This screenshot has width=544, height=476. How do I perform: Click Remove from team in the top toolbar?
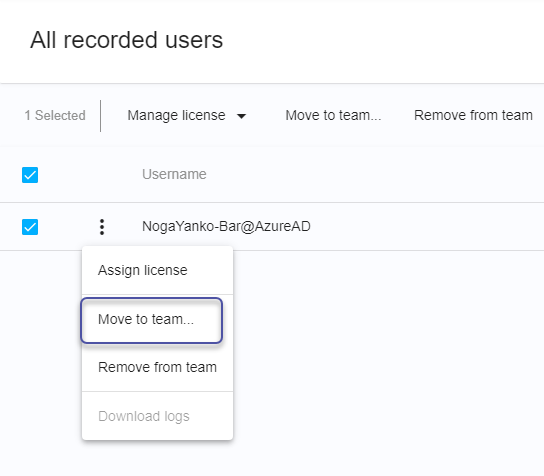[x=473, y=116]
